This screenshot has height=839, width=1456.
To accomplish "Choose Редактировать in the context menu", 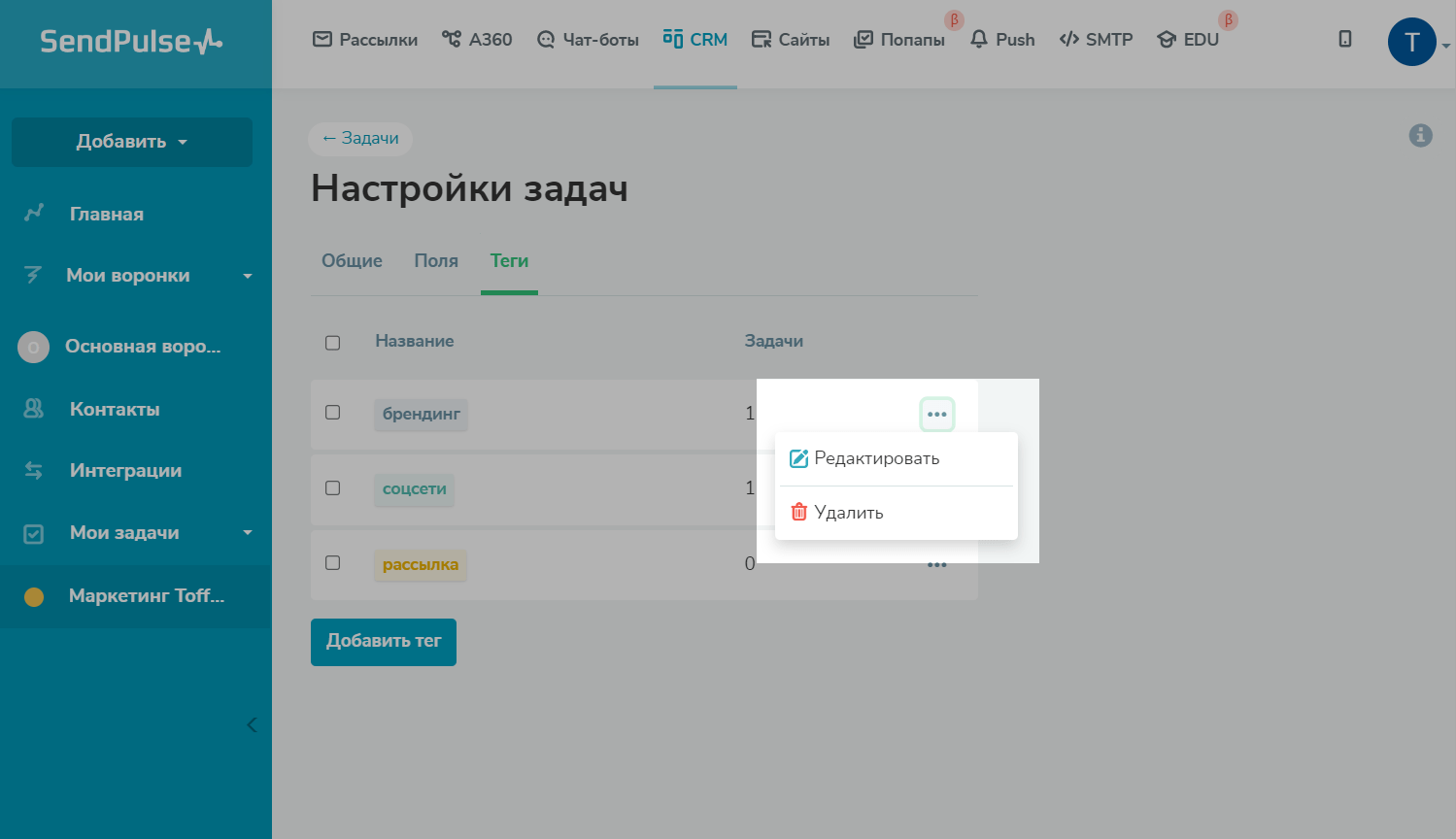I will pyautogui.click(x=875, y=458).
